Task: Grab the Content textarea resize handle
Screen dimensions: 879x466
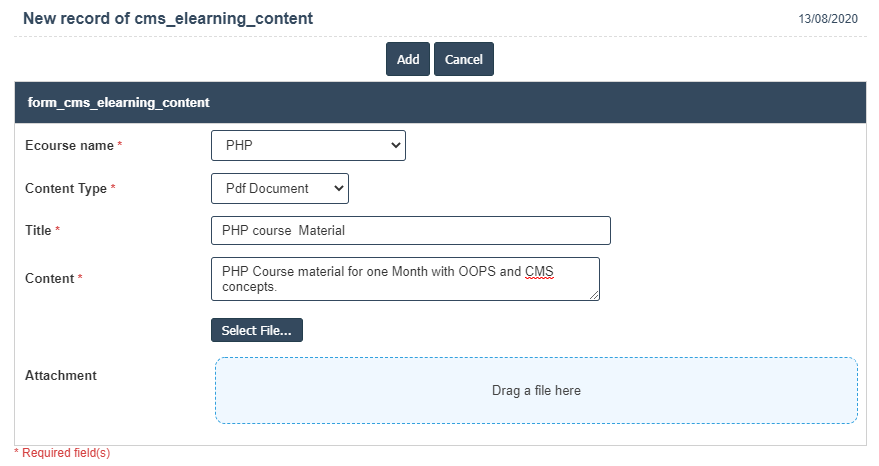Action: click(x=594, y=296)
